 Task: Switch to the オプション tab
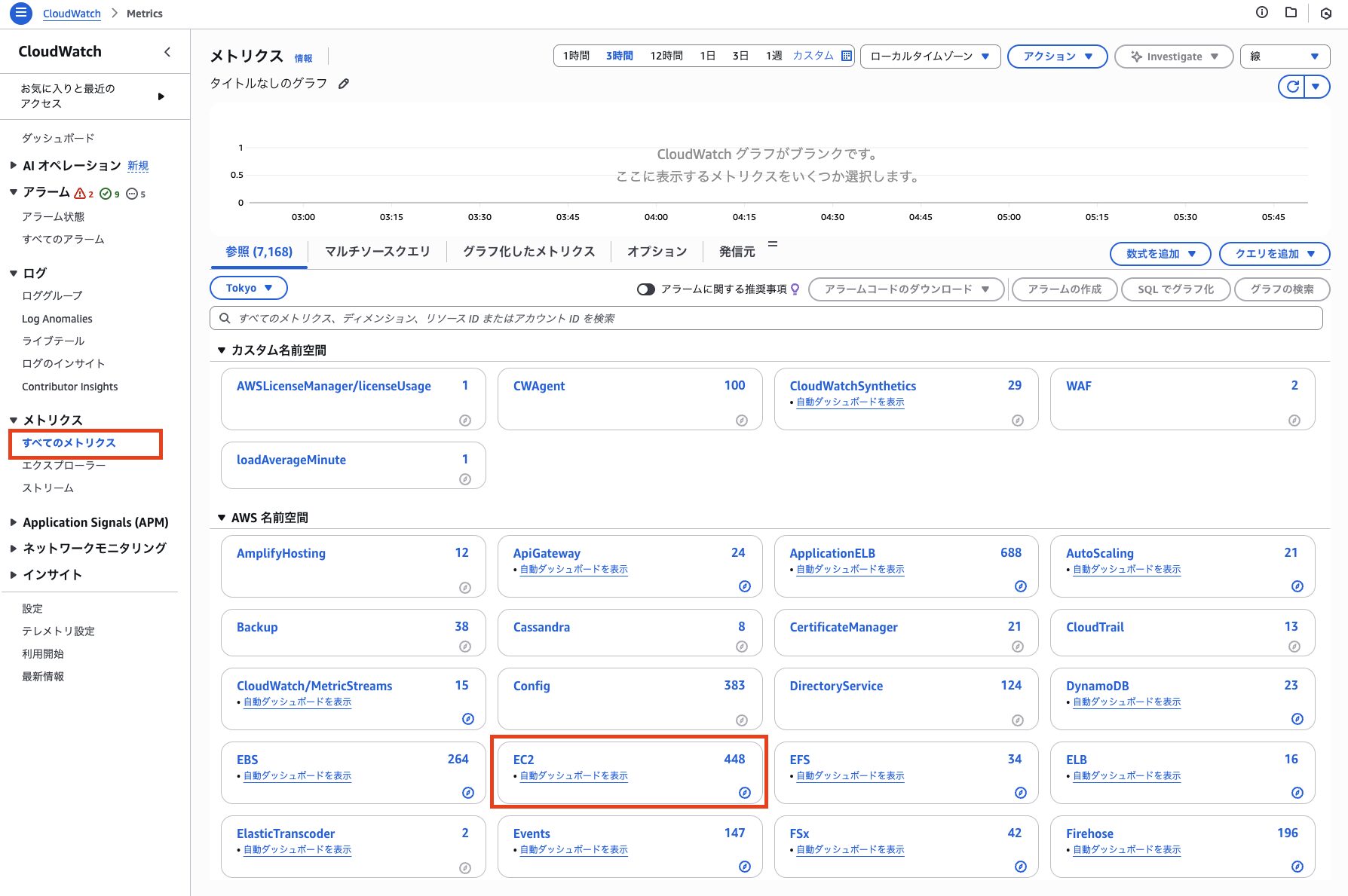coord(657,252)
